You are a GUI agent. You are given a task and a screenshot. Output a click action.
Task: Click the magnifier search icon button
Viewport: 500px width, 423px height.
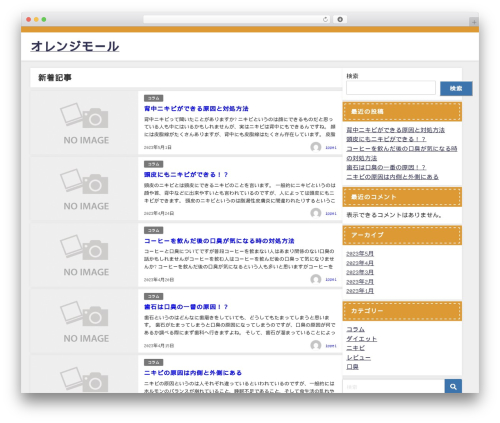(453, 386)
